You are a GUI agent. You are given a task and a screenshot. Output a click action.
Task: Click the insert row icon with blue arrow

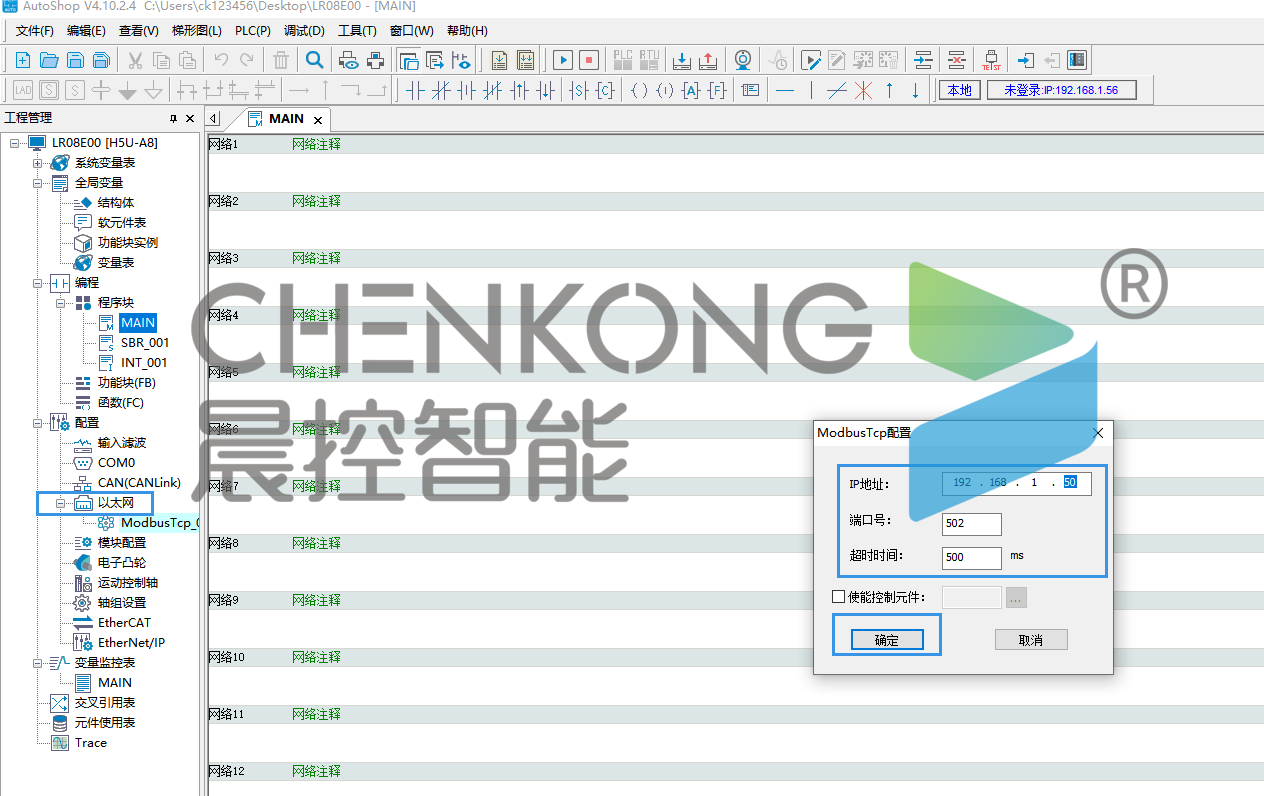[x=923, y=60]
